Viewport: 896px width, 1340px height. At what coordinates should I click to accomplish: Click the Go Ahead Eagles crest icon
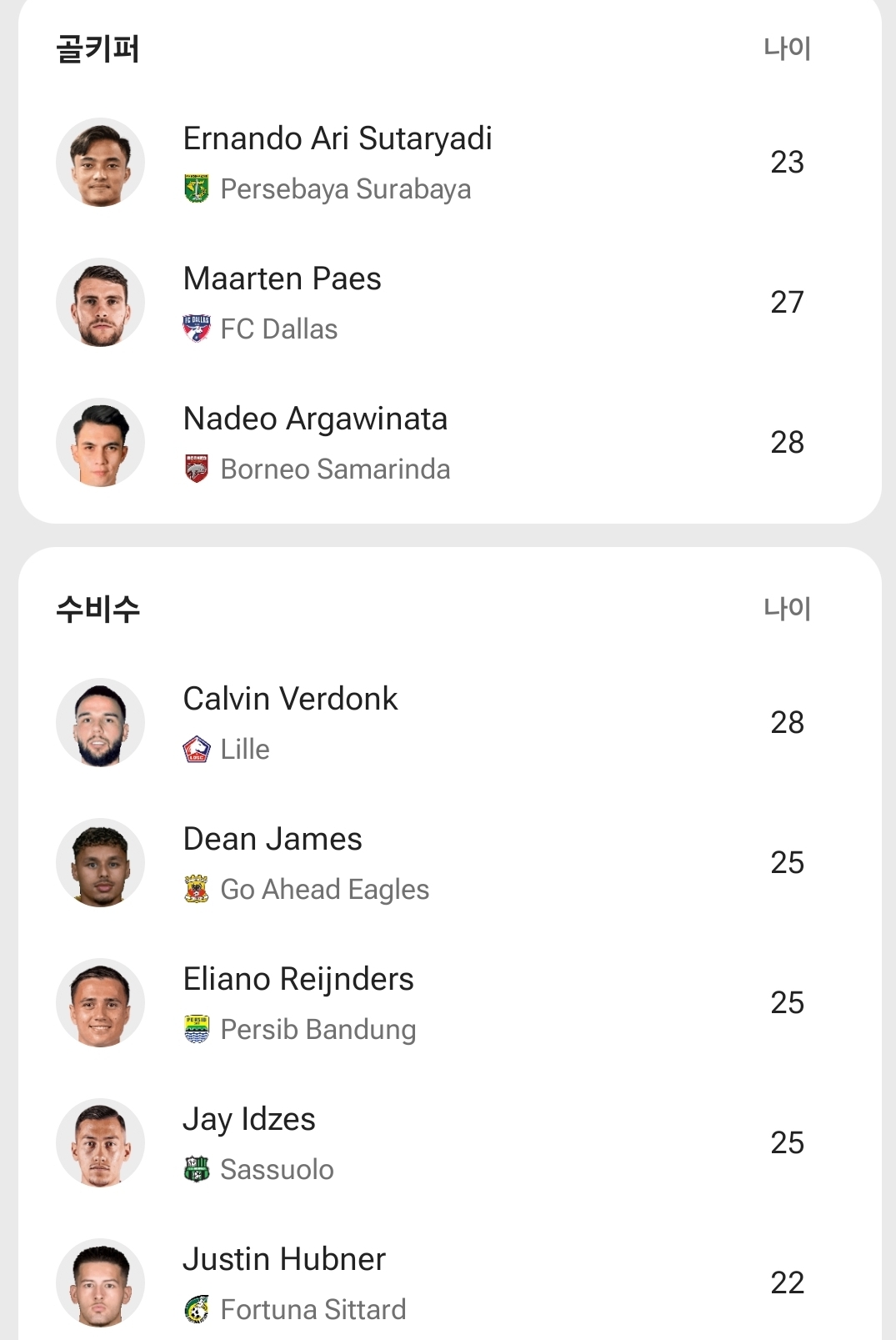point(197,890)
